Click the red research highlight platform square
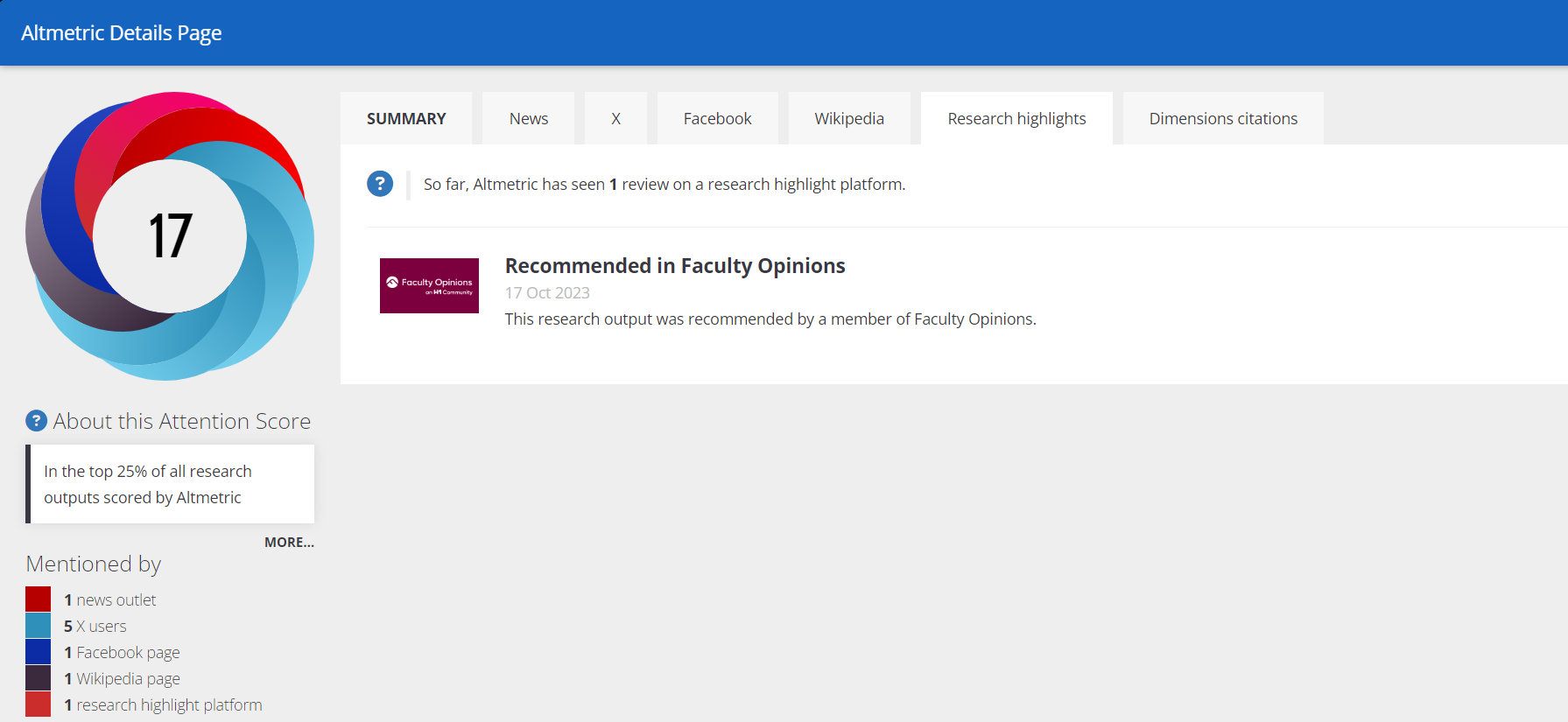The image size is (1568, 722). [x=39, y=704]
